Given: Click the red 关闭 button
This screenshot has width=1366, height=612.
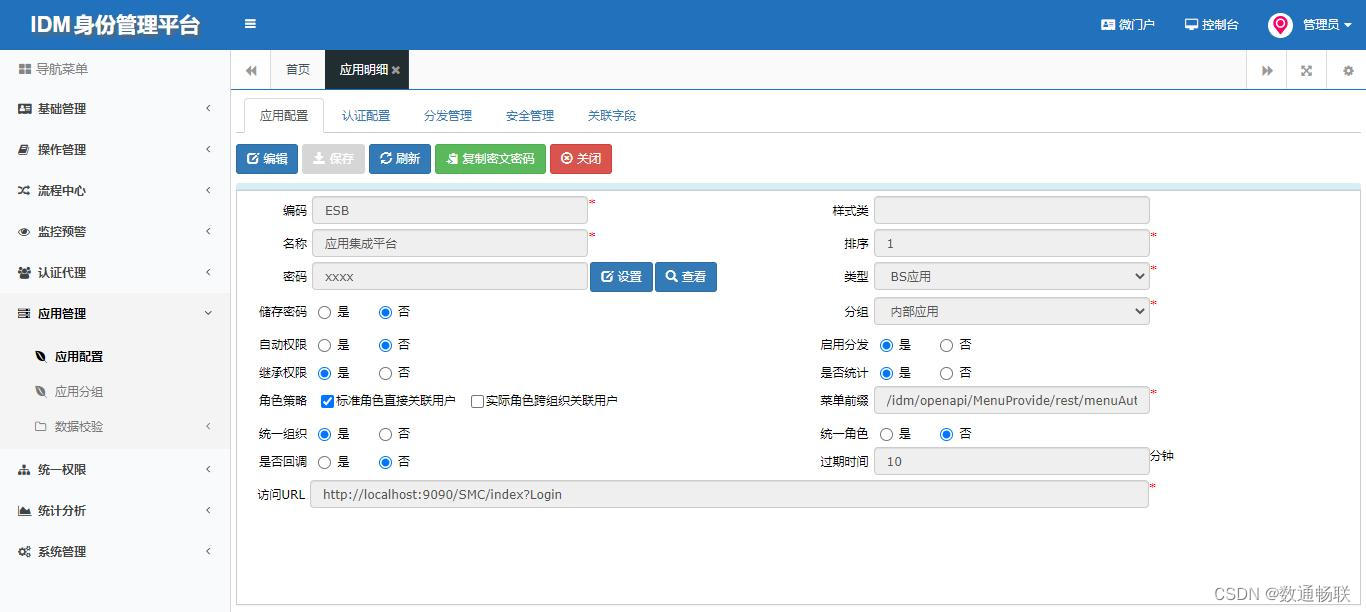Looking at the screenshot, I should tap(581, 159).
